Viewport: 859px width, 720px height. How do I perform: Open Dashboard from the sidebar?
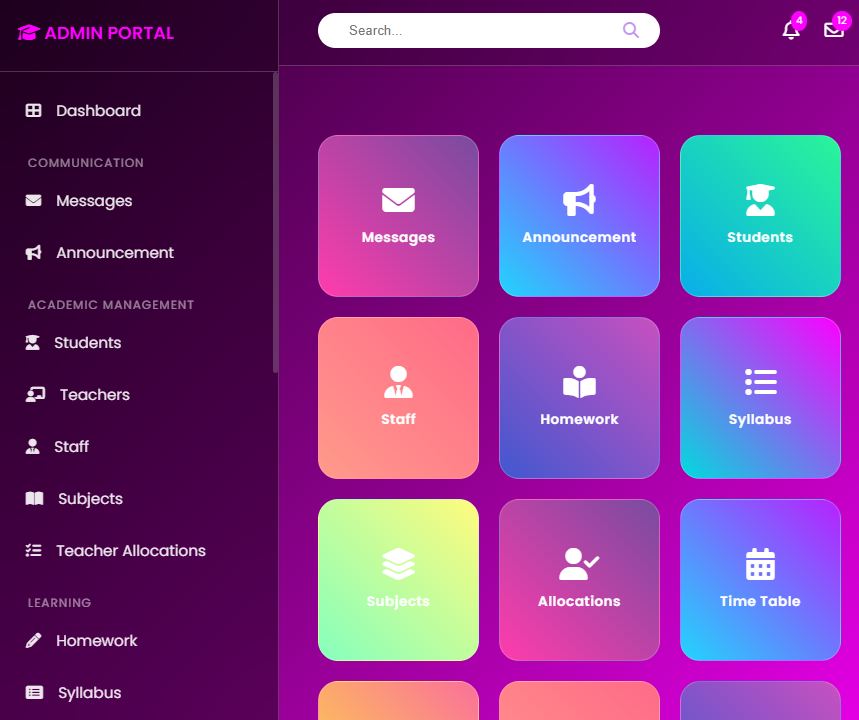pyautogui.click(x=99, y=111)
